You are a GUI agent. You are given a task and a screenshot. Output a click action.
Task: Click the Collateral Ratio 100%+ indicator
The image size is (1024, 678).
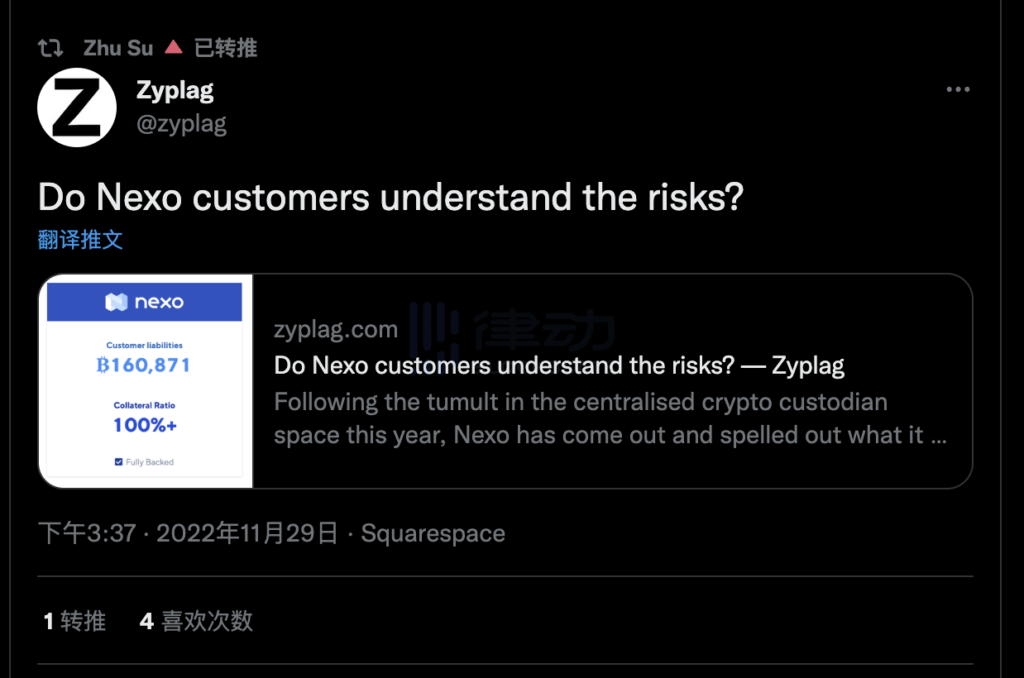pyautogui.click(x=145, y=414)
